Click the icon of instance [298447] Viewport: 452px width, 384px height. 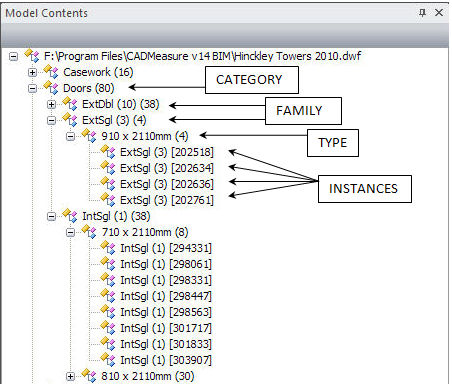108,295
